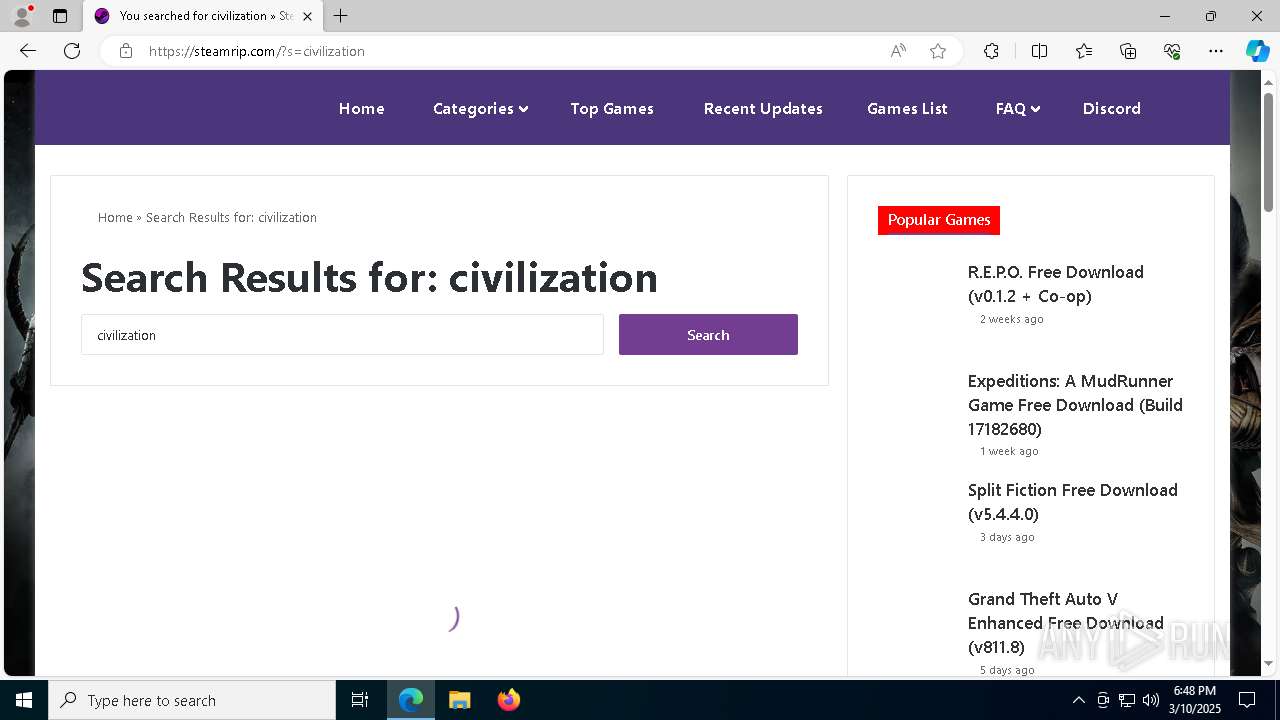Focus the civilization search input field
The image size is (1280, 720).
(x=342, y=335)
